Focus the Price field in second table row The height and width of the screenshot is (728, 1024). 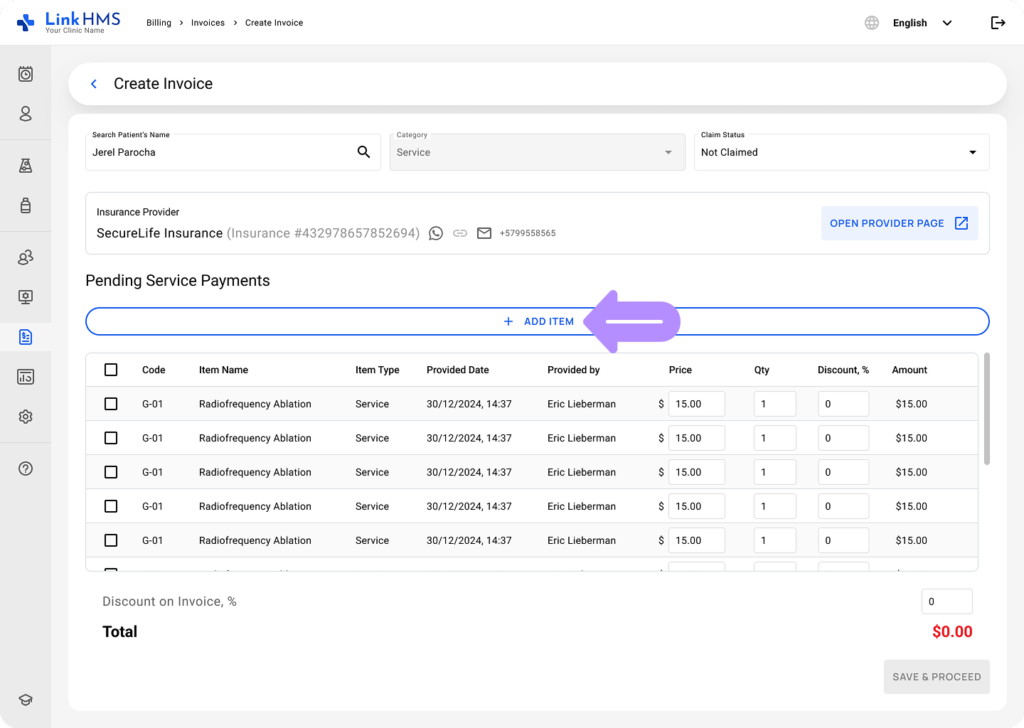(696, 437)
